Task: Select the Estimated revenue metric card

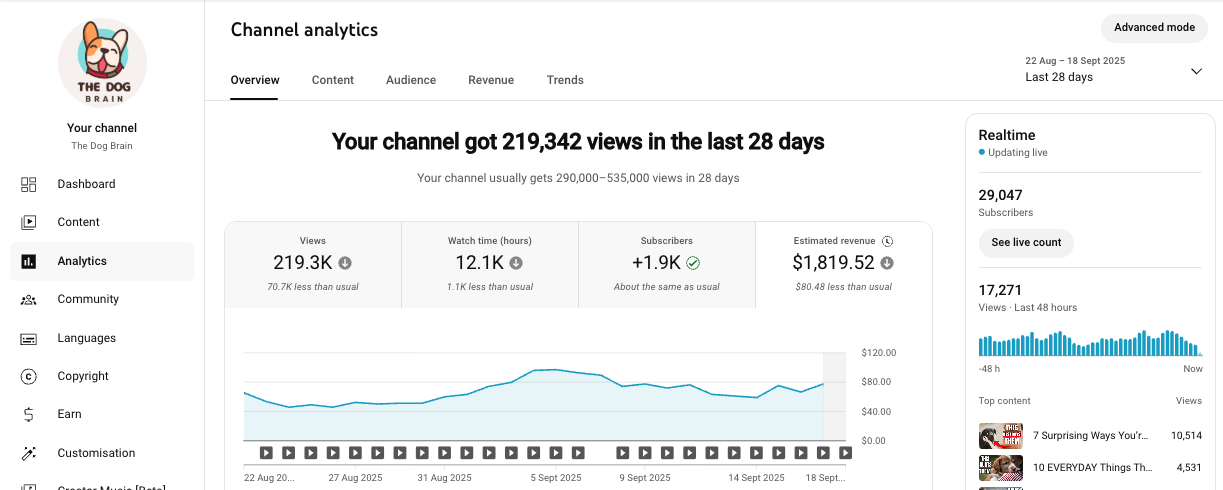Action: pos(843,265)
